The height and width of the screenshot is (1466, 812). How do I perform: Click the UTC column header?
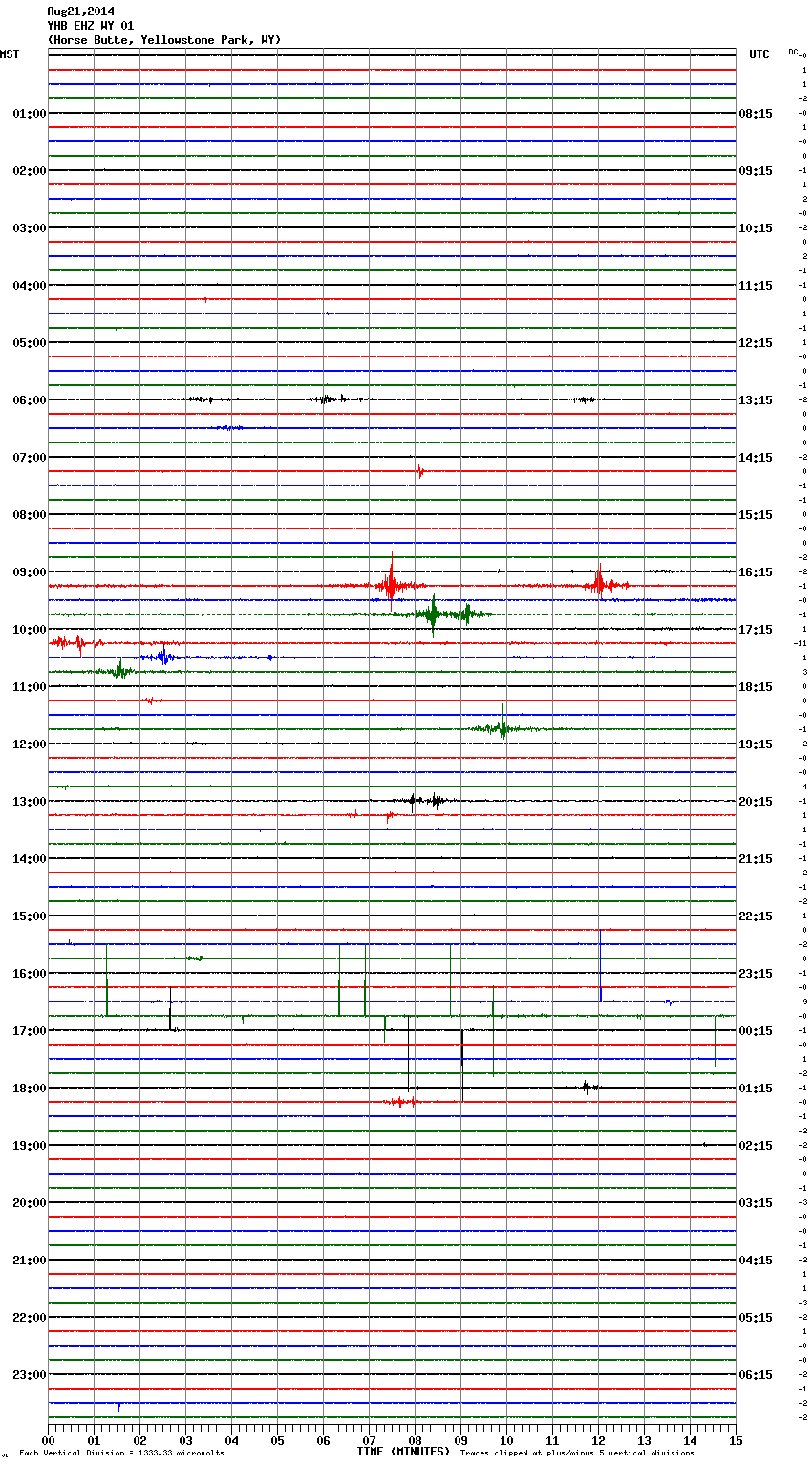(x=759, y=54)
